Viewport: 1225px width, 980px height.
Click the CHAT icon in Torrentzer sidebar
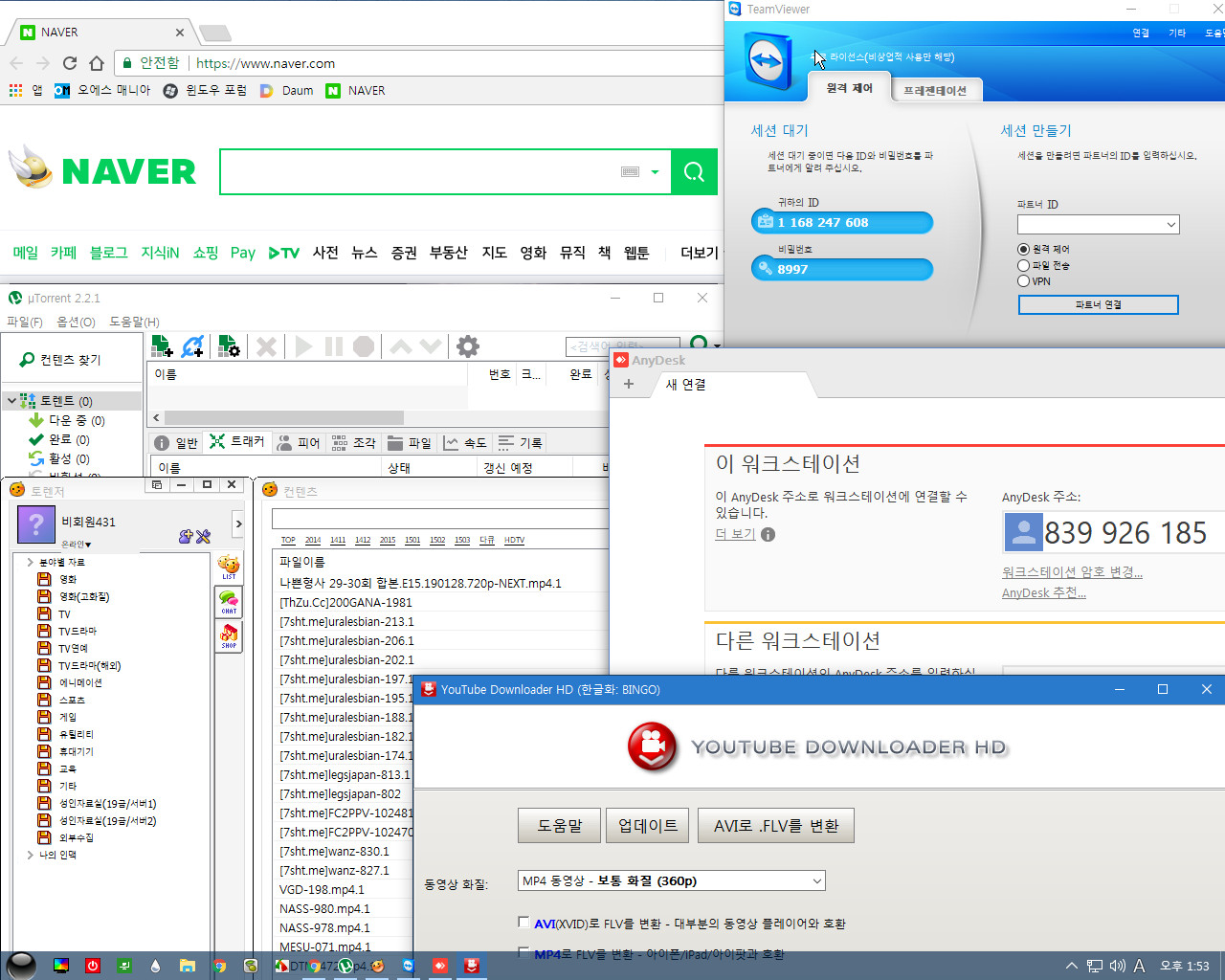[229, 602]
